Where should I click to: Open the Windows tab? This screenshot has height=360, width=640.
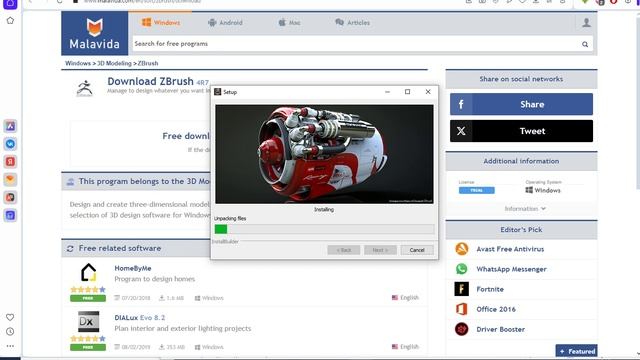[161, 22]
